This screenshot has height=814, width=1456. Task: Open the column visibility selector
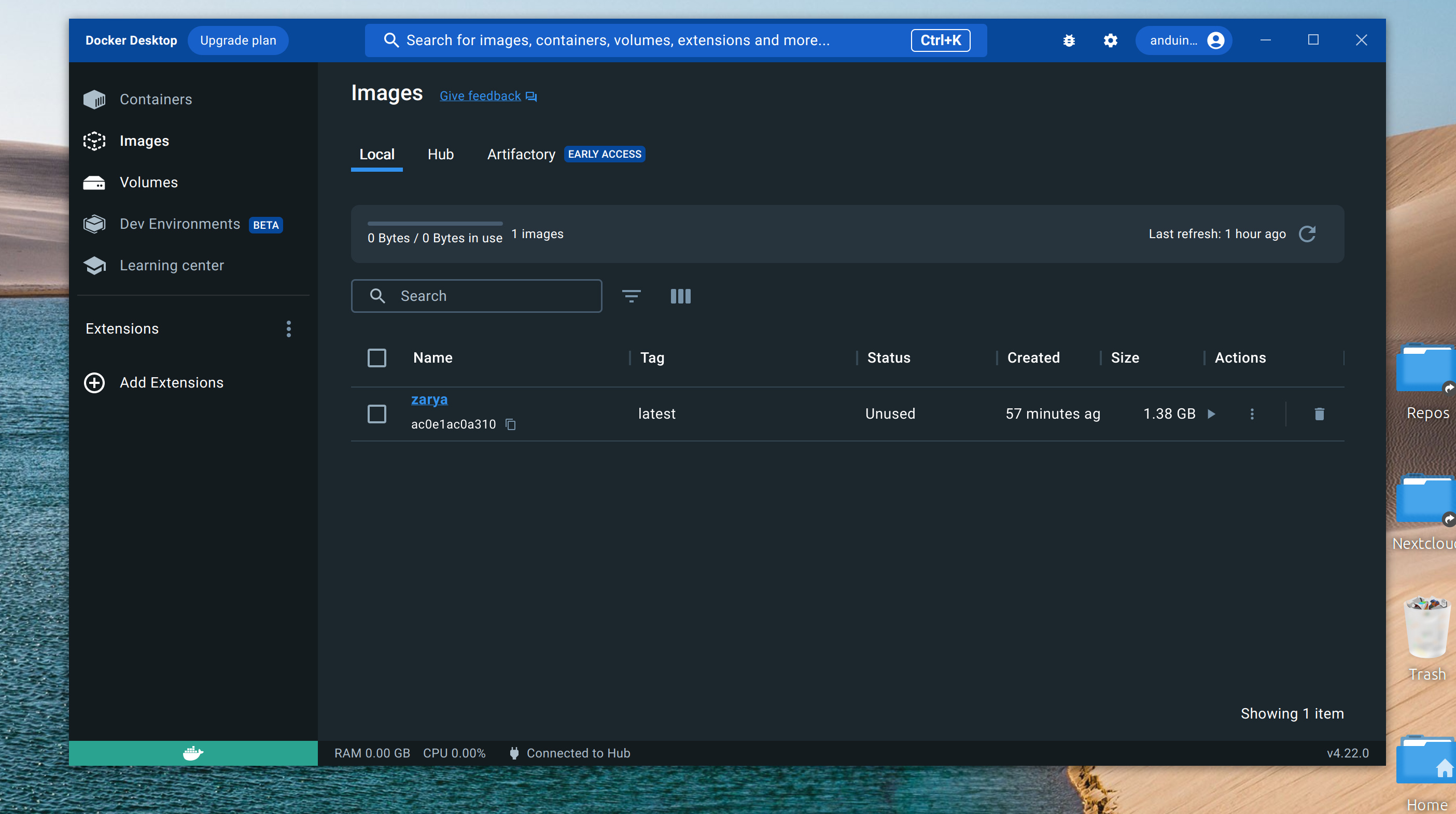click(x=680, y=296)
